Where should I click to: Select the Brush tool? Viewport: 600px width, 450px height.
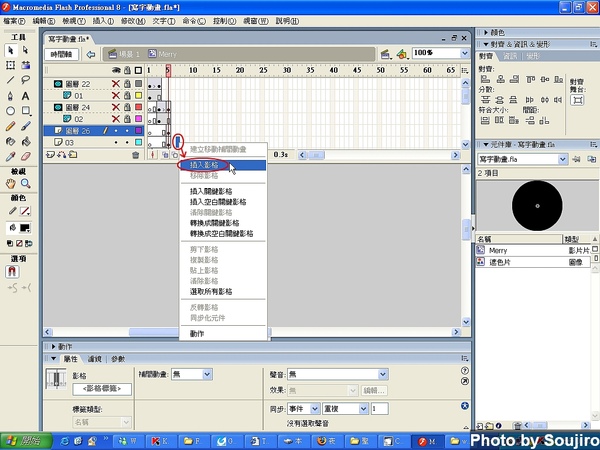pos(26,126)
